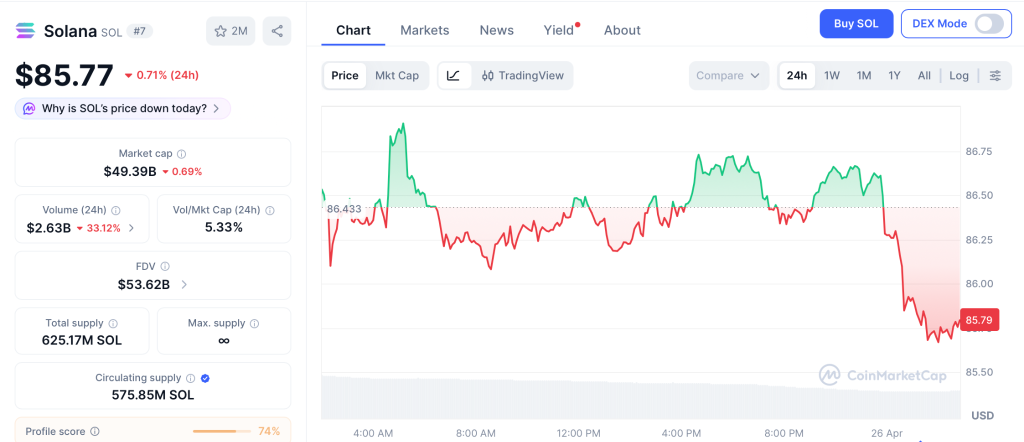Enable the Log scale option

pyautogui.click(x=959, y=75)
